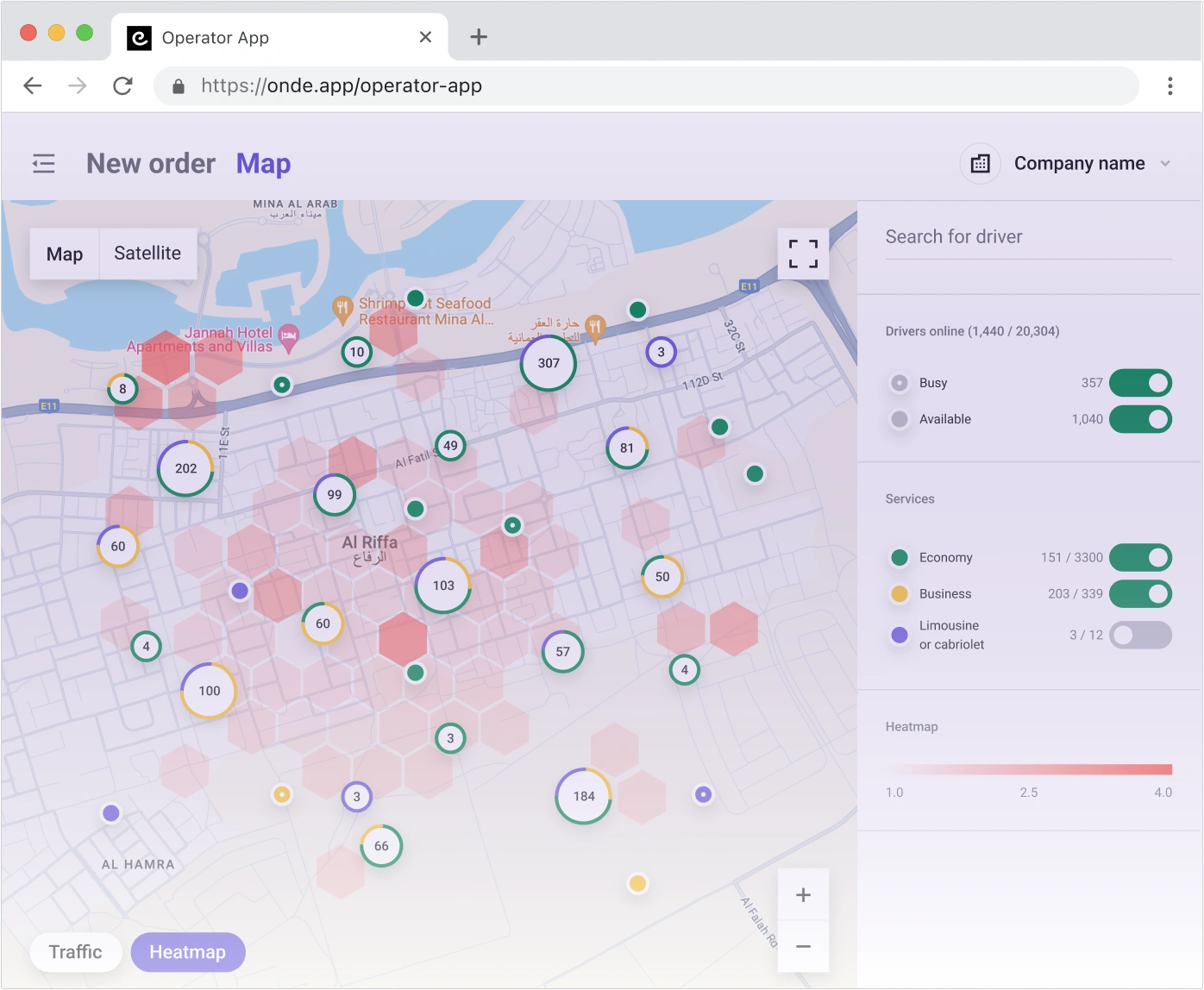This screenshot has width=1204, height=990.
Task: Open the sidebar hamburger menu icon
Action: pyautogui.click(x=44, y=163)
